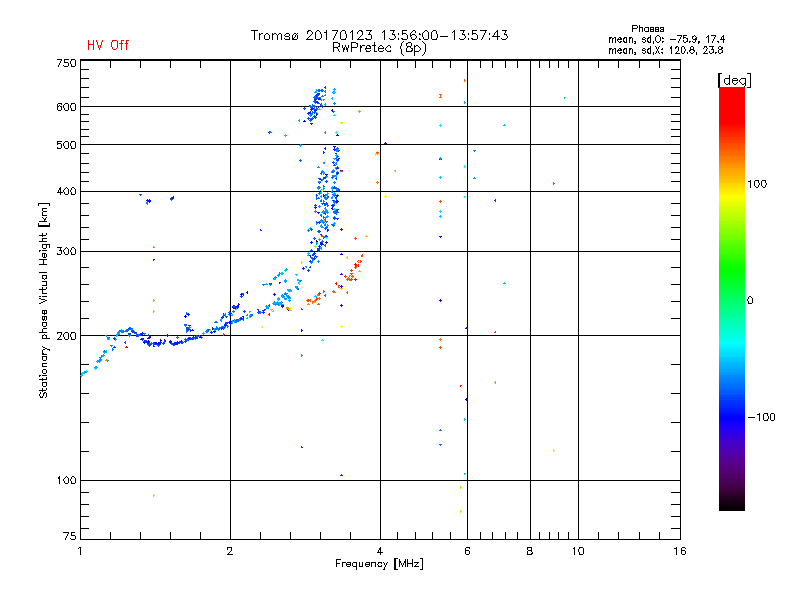Viewport: 800px width, 600px height.
Task: Click the "6" MHz frequency tick label
Action: (x=467, y=551)
